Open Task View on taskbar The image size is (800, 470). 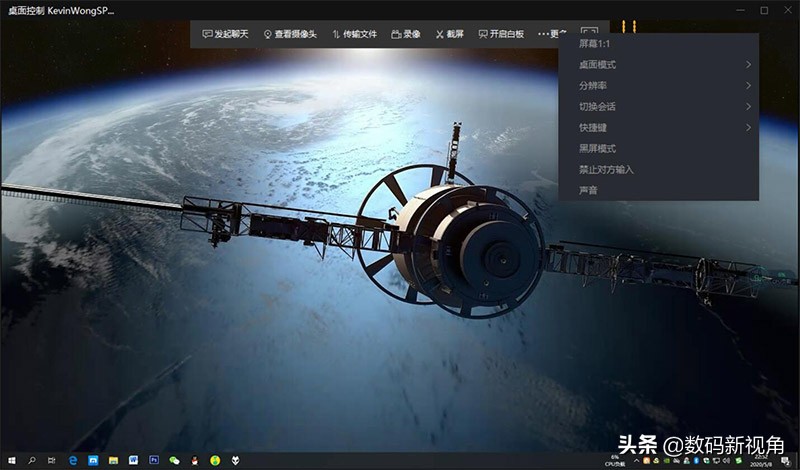(52, 460)
